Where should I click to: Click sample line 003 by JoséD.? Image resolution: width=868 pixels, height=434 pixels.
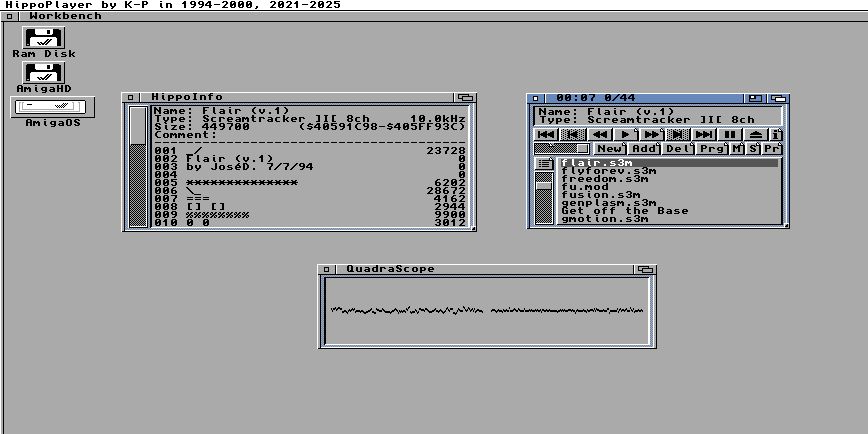click(309, 167)
